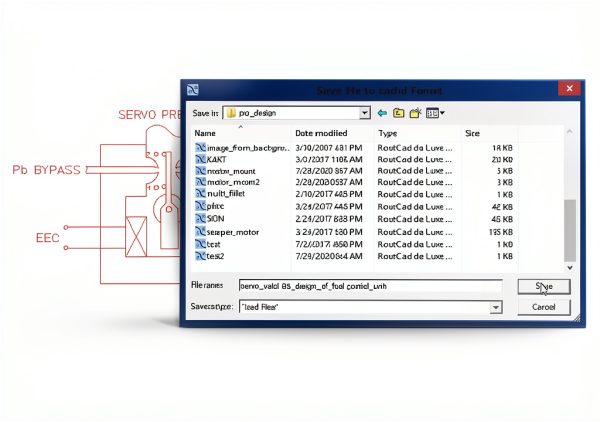600x422 pixels.
Task: Click the motor_mount file icon
Action: click(x=201, y=171)
